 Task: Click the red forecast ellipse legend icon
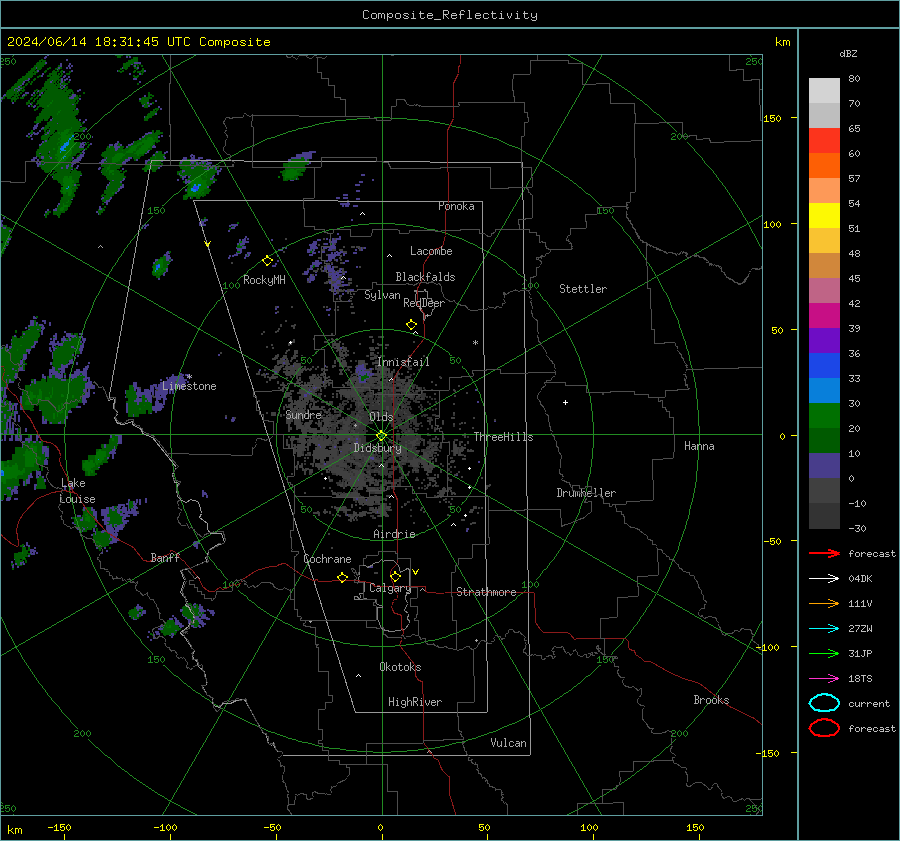[x=824, y=728]
